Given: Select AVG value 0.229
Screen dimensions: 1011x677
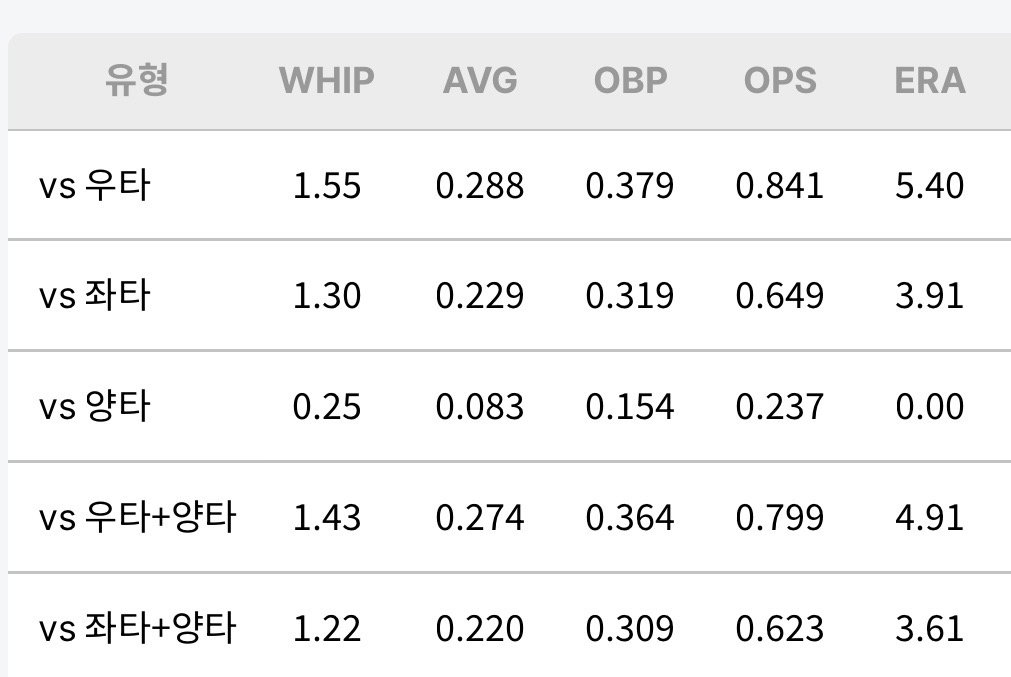Looking at the screenshot, I should (480, 296).
